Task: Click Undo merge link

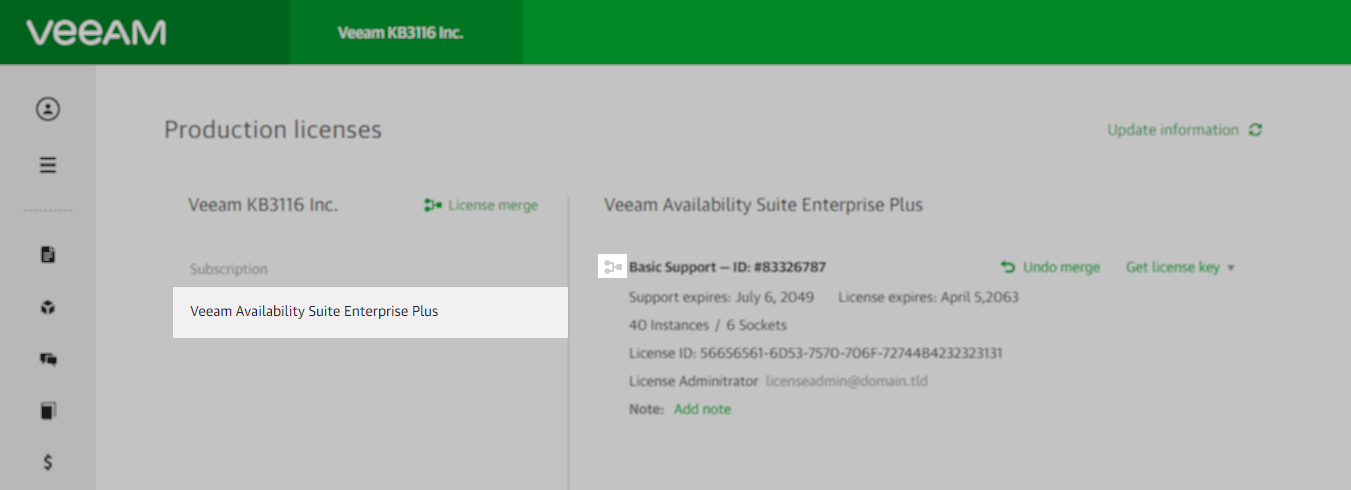Action: point(1061,267)
